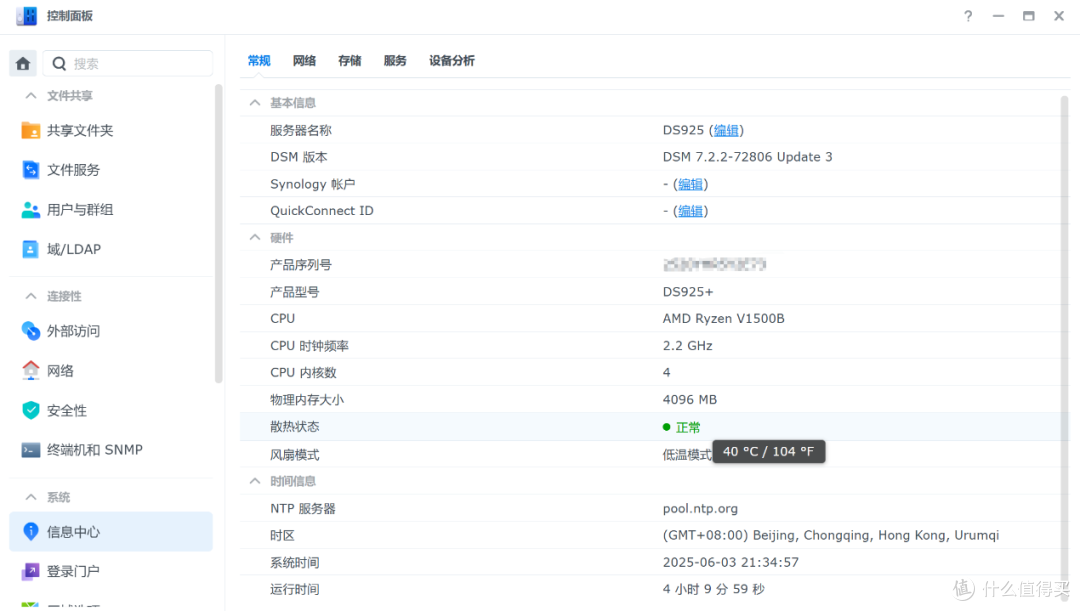
Task: Open Domain/LDAP (域/LDAP) icon
Action: [30, 249]
